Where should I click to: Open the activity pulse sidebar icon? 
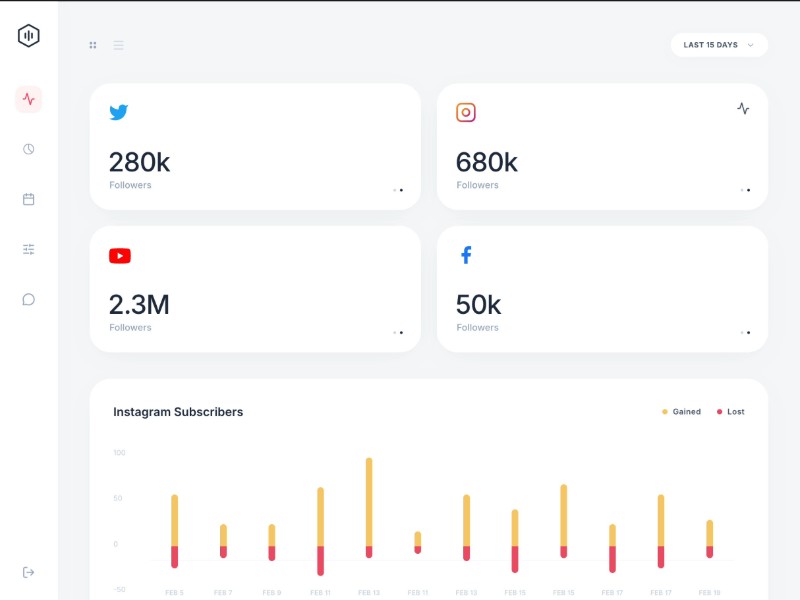(x=29, y=99)
